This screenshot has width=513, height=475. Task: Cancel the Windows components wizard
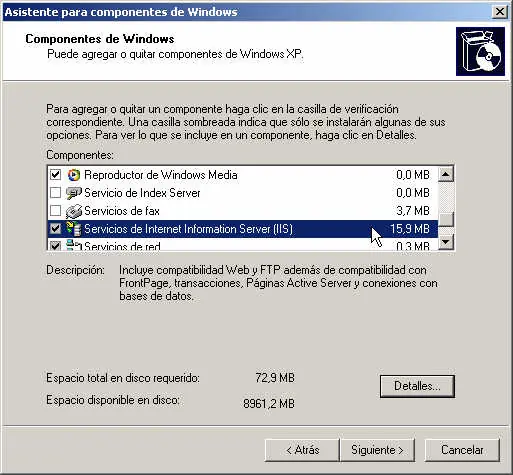tap(462, 450)
